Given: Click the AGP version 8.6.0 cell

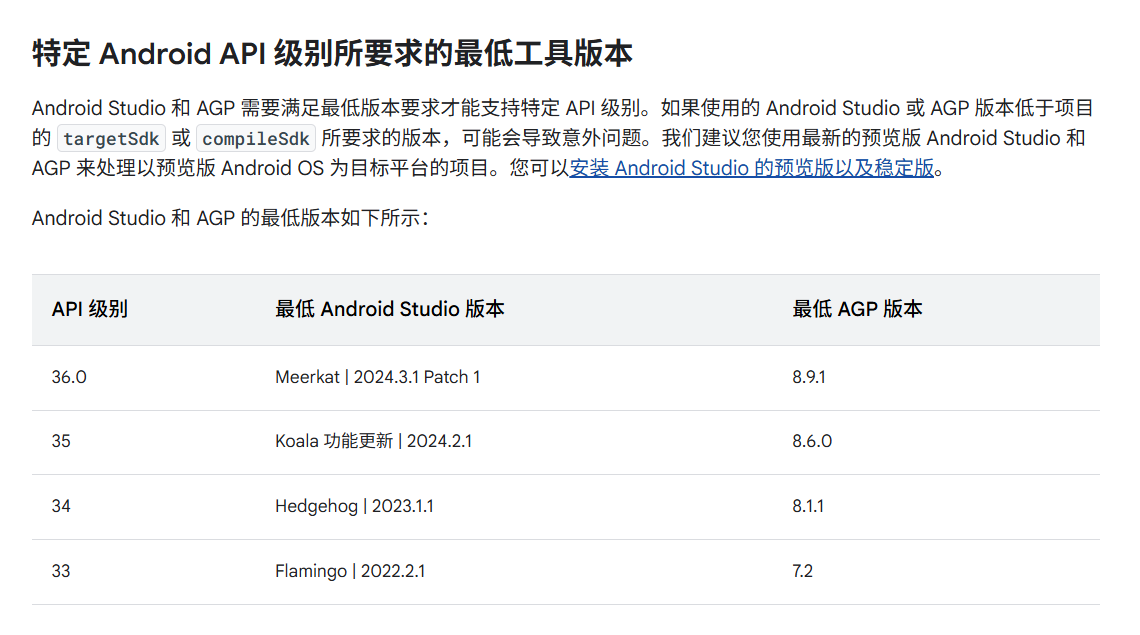Looking at the screenshot, I should pyautogui.click(x=811, y=441).
